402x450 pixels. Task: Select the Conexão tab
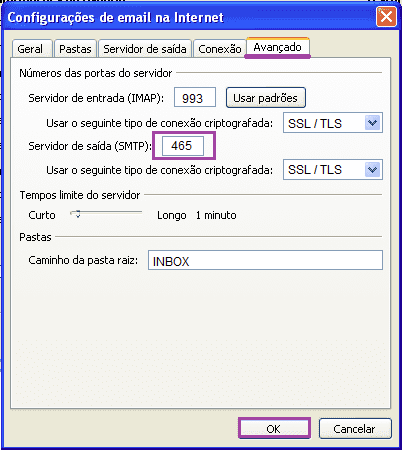point(220,49)
